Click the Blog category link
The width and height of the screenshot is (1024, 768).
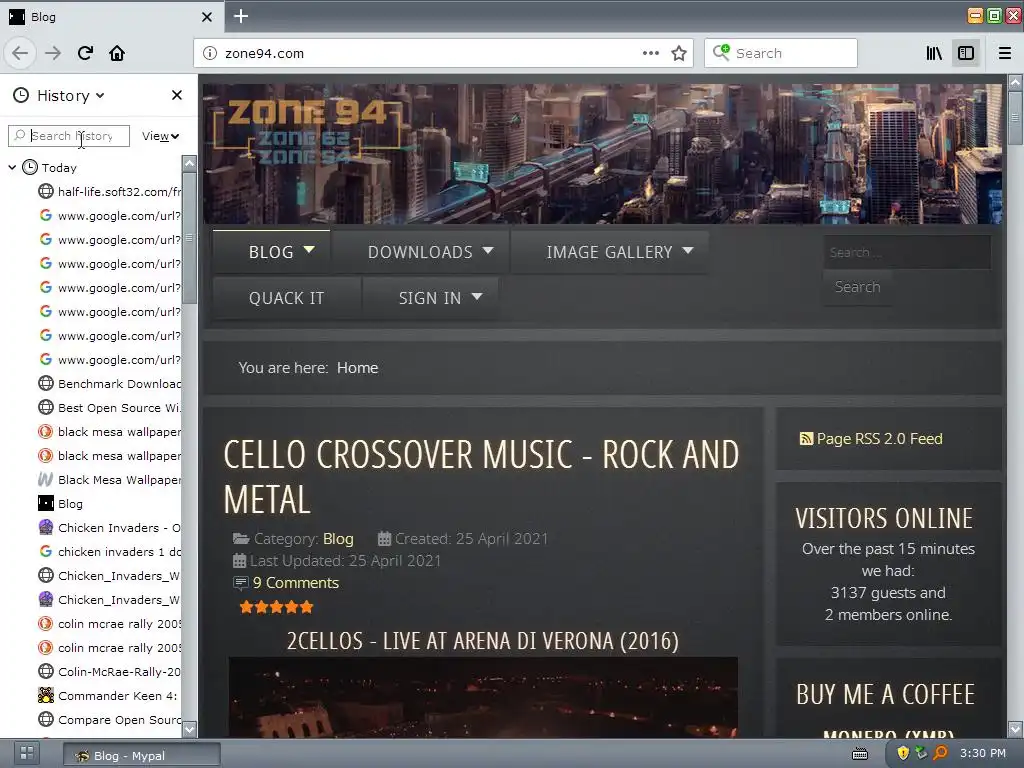pos(338,539)
